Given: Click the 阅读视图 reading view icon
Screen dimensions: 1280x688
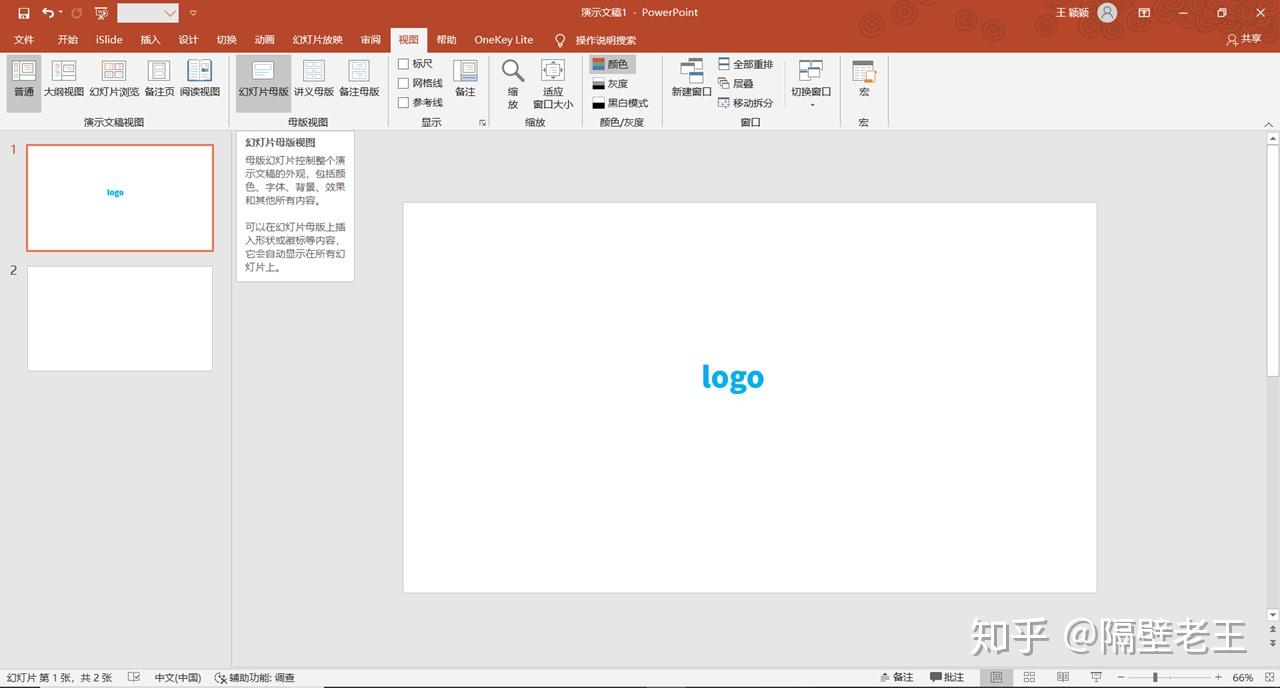Looking at the screenshot, I should (x=200, y=80).
